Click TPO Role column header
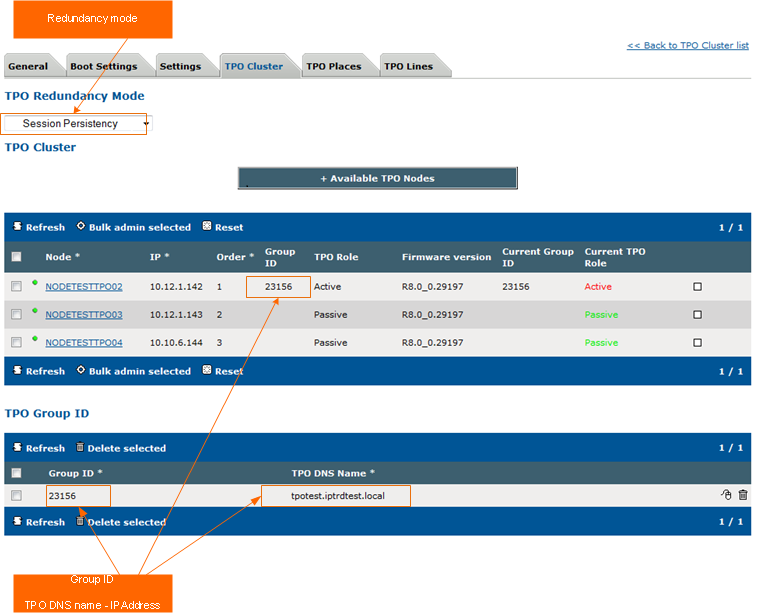Viewport: 757px width, 613px height. (x=336, y=257)
